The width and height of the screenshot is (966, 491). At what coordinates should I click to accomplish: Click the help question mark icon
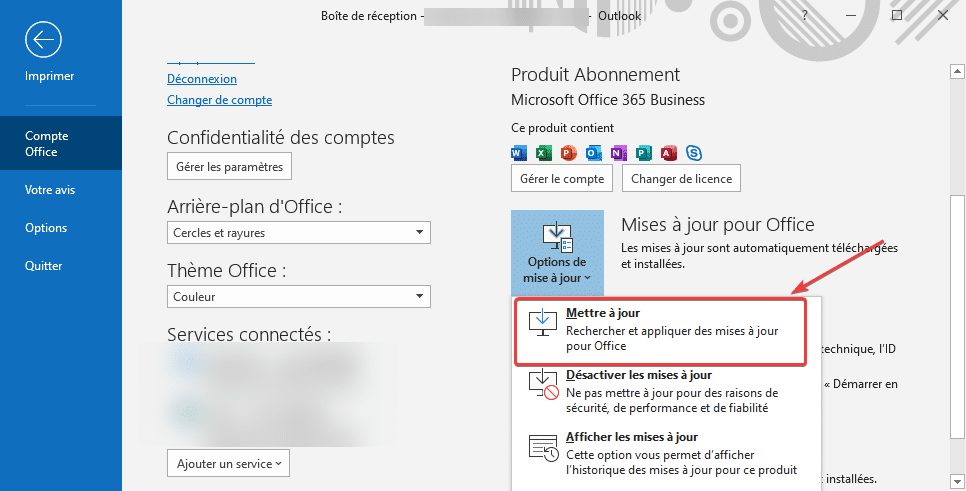point(805,15)
